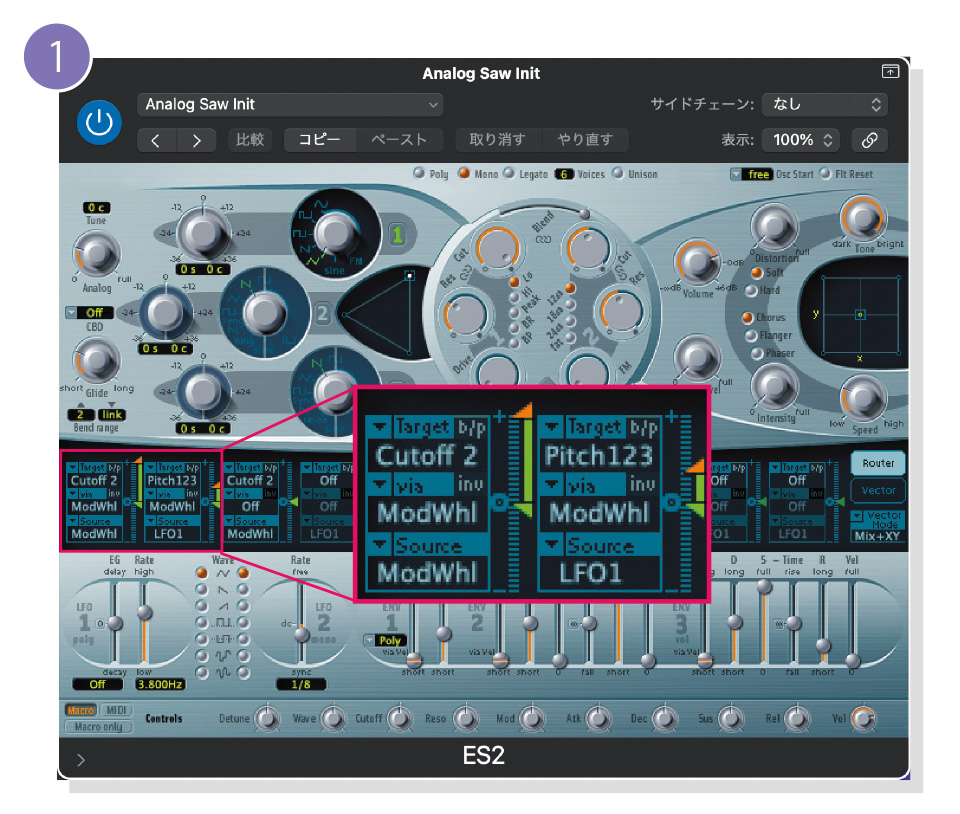Image resolution: width=960 pixels, height=814 pixels.
Task: Click the やり直す redo button
Action: 585,140
